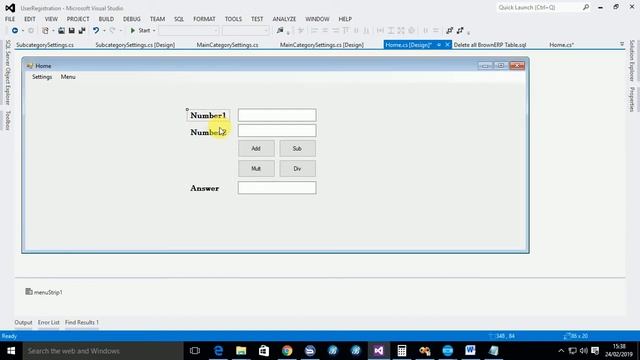Select the Div button on the form
This screenshot has width=640, height=360.
pyautogui.click(x=298, y=169)
